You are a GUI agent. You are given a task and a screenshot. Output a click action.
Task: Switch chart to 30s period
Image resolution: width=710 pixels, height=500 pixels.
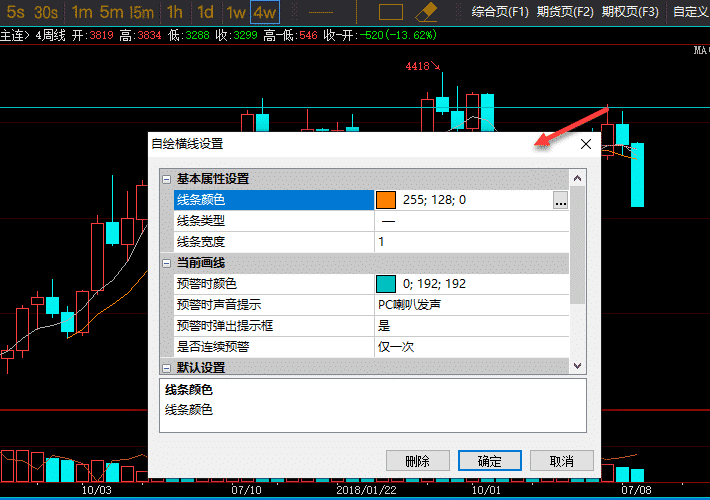click(46, 12)
